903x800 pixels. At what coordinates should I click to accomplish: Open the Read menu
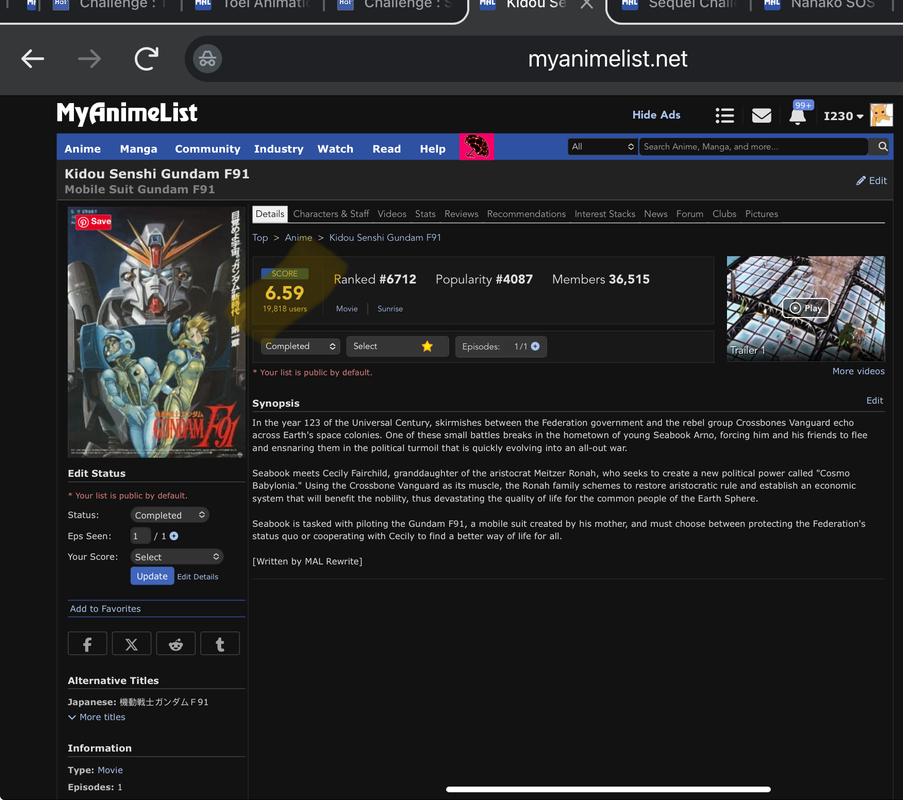click(386, 149)
